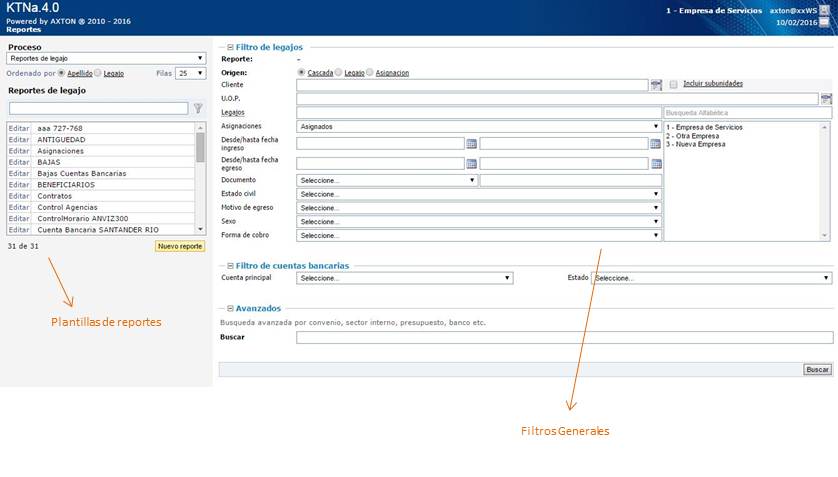Enable the Incluir subunidades checkbox
This screenshot has width=838, height=477.
click(674, 84)
